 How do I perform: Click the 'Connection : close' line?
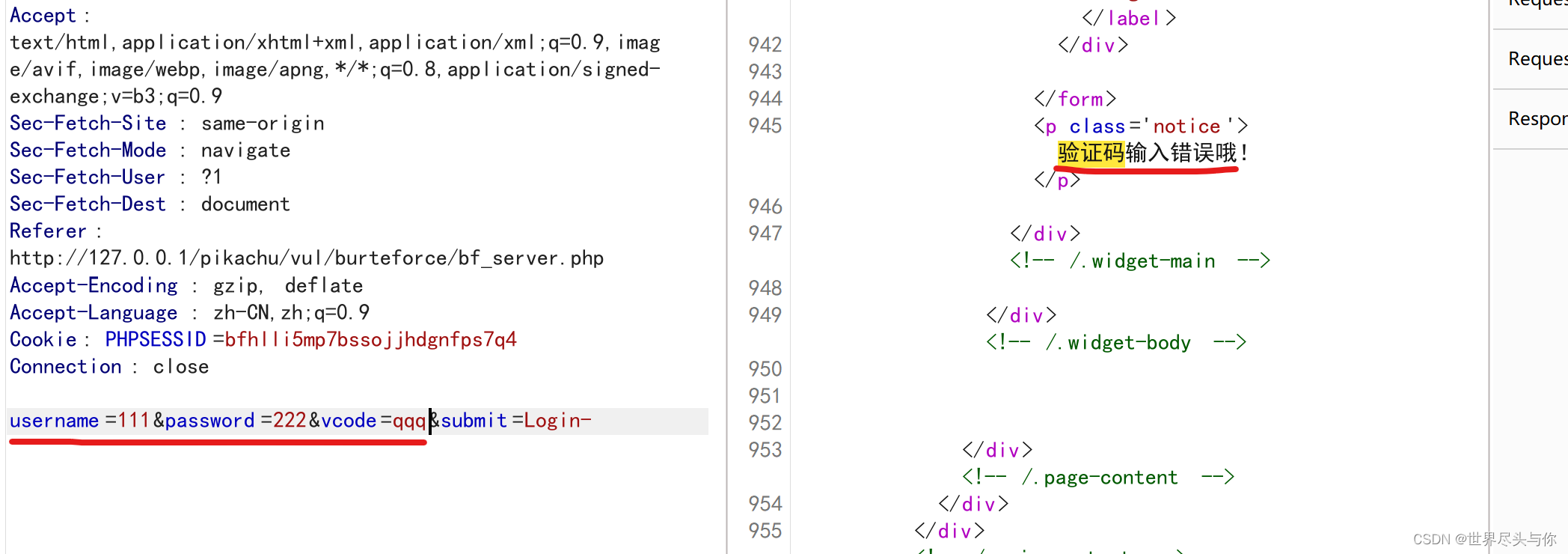point(109,367)
